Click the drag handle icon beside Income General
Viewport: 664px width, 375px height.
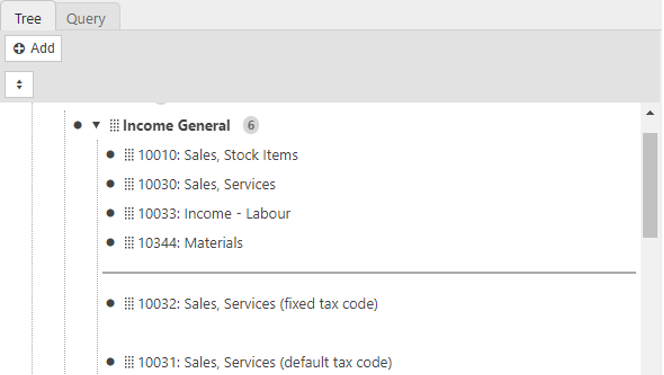pyautogui.click(x=114, y=126)
